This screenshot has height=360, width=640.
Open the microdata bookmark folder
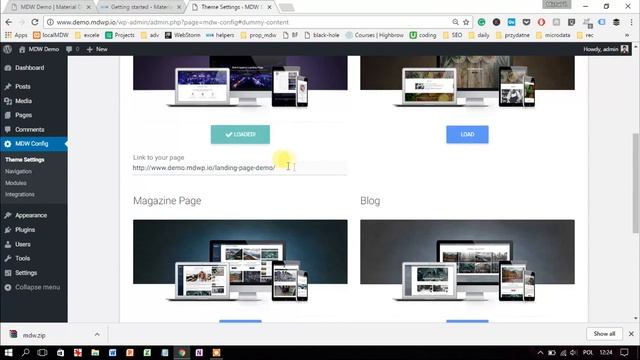553,35
